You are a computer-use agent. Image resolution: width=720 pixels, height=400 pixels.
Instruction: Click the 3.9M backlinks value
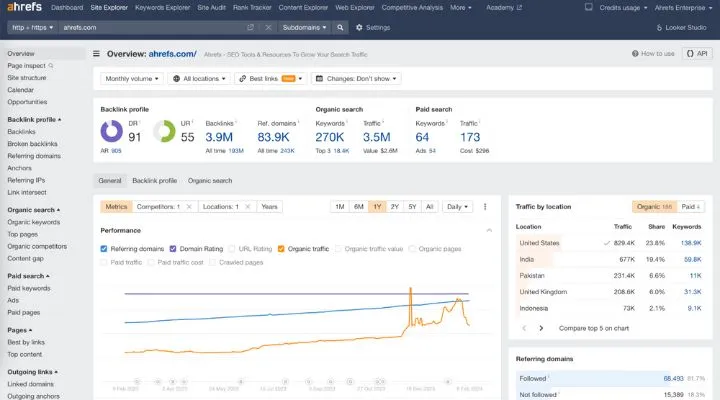[x=219, y=137]
